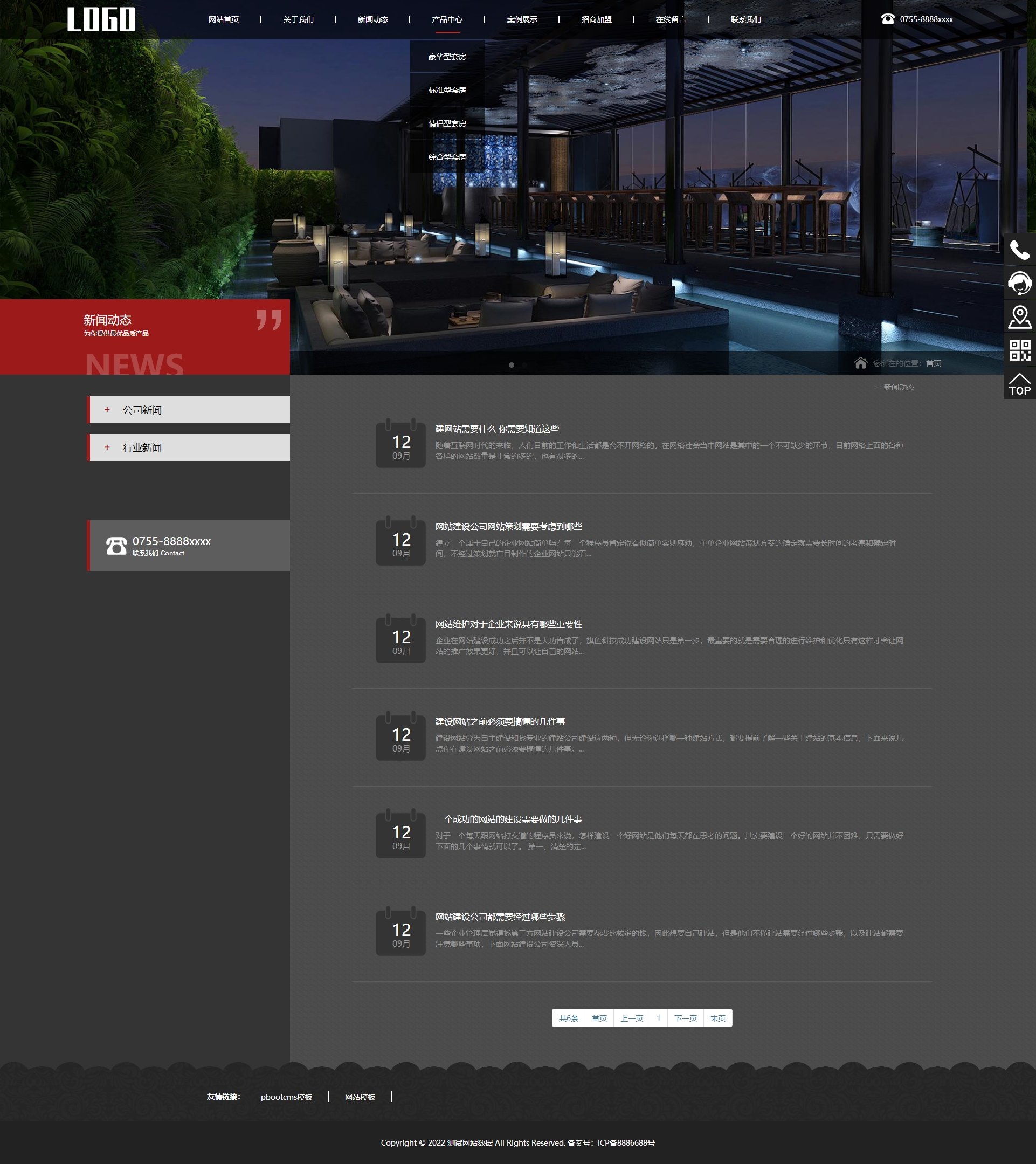Show the QR code icon
Viewport: 1036px width, 1164px height.
click(1019, 350)
